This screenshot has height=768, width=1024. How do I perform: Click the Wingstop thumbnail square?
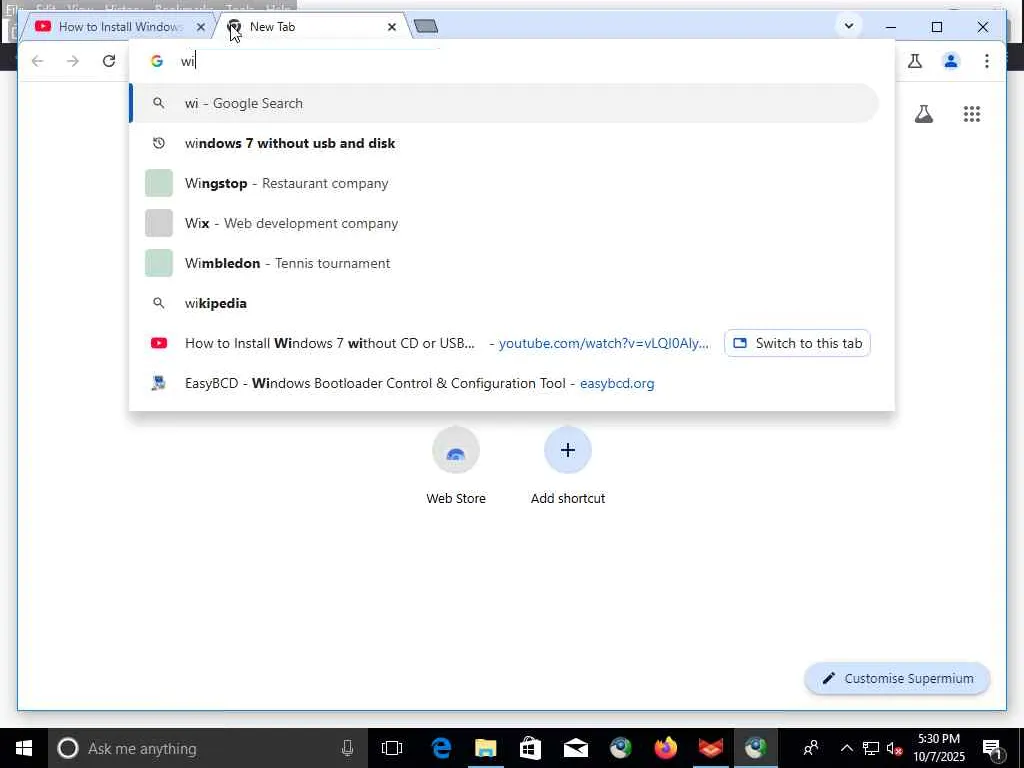click(x=159, y=183)
